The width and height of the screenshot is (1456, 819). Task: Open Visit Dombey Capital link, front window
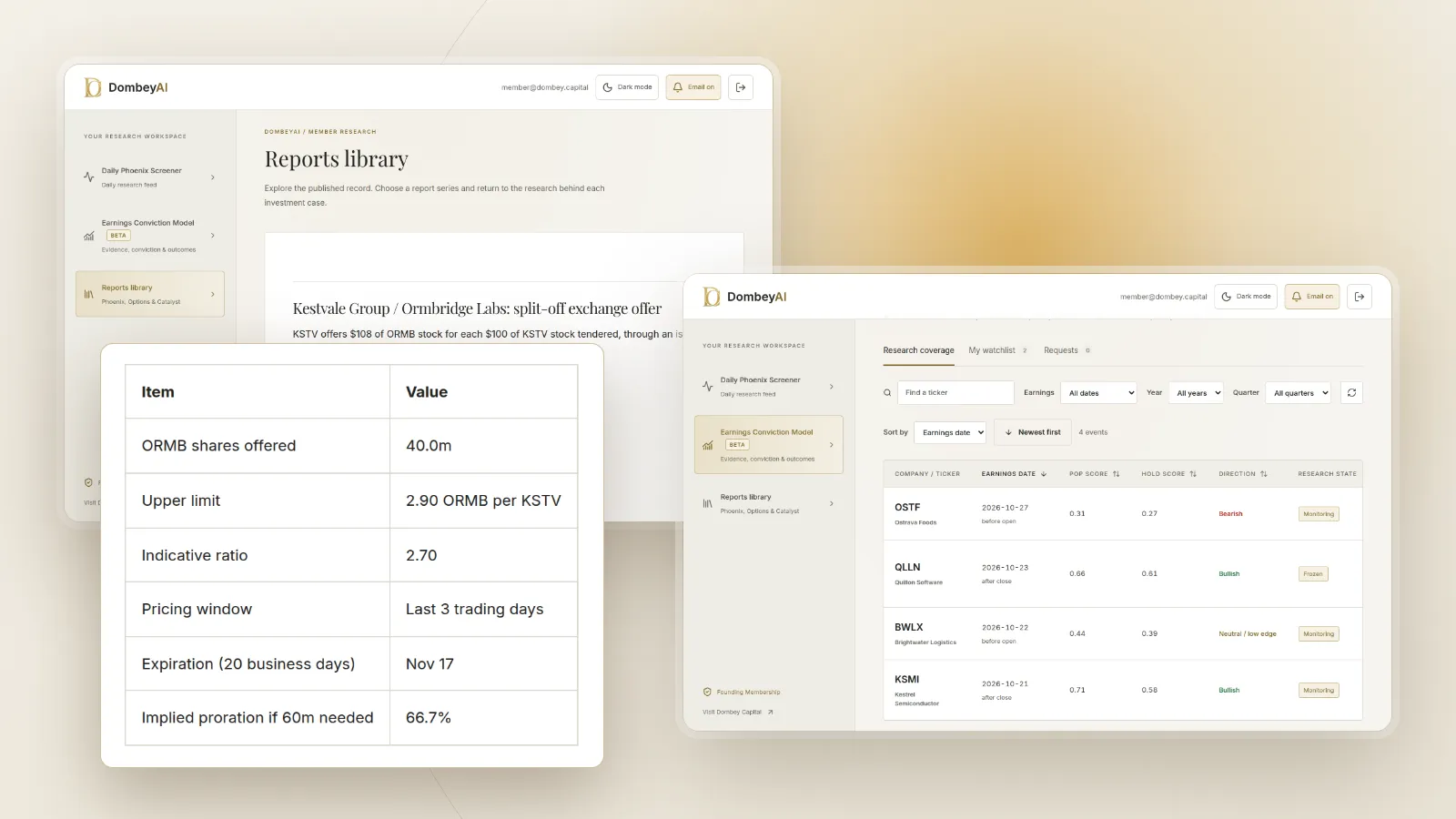point(738,713)
